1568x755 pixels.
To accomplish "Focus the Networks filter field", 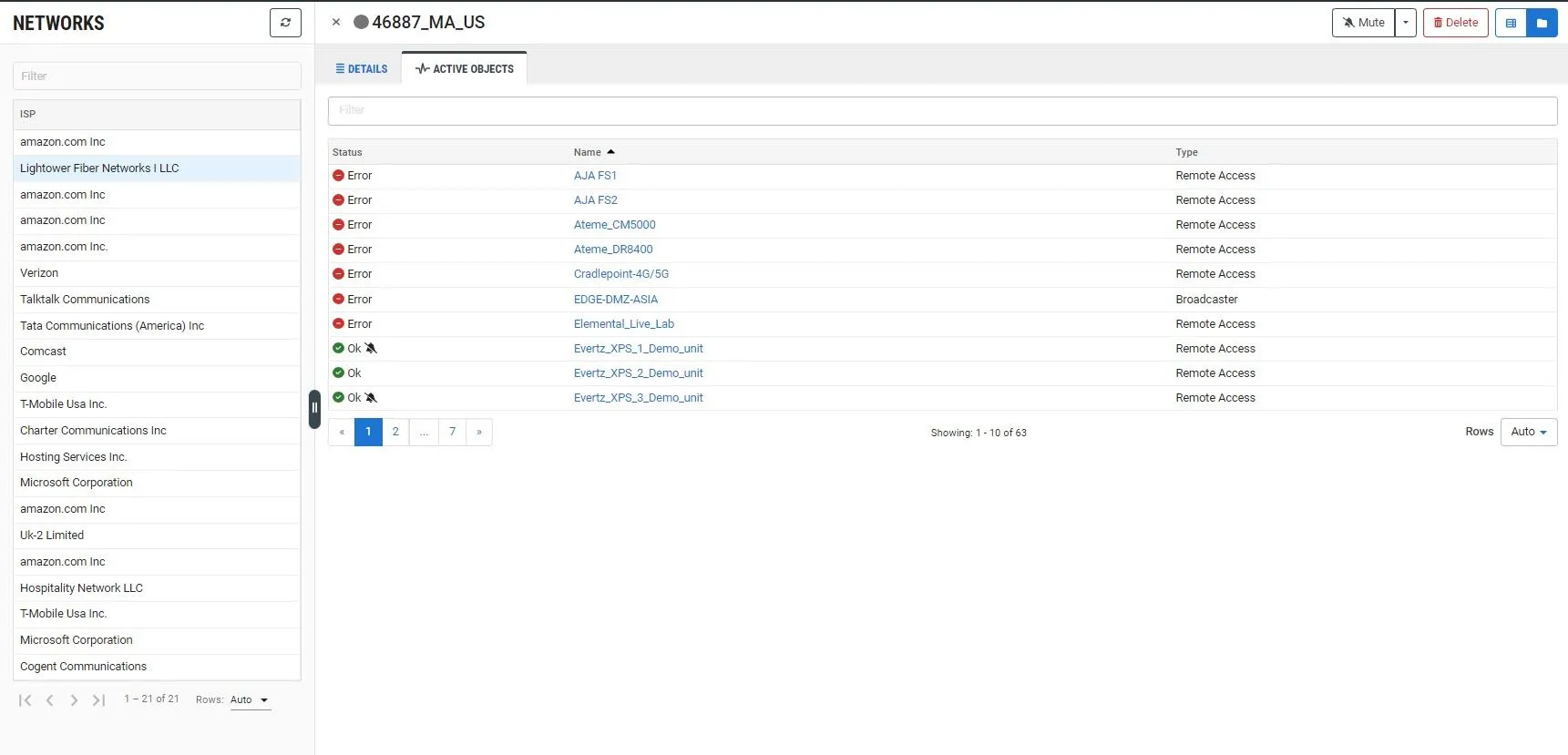I will click(157, 76).
